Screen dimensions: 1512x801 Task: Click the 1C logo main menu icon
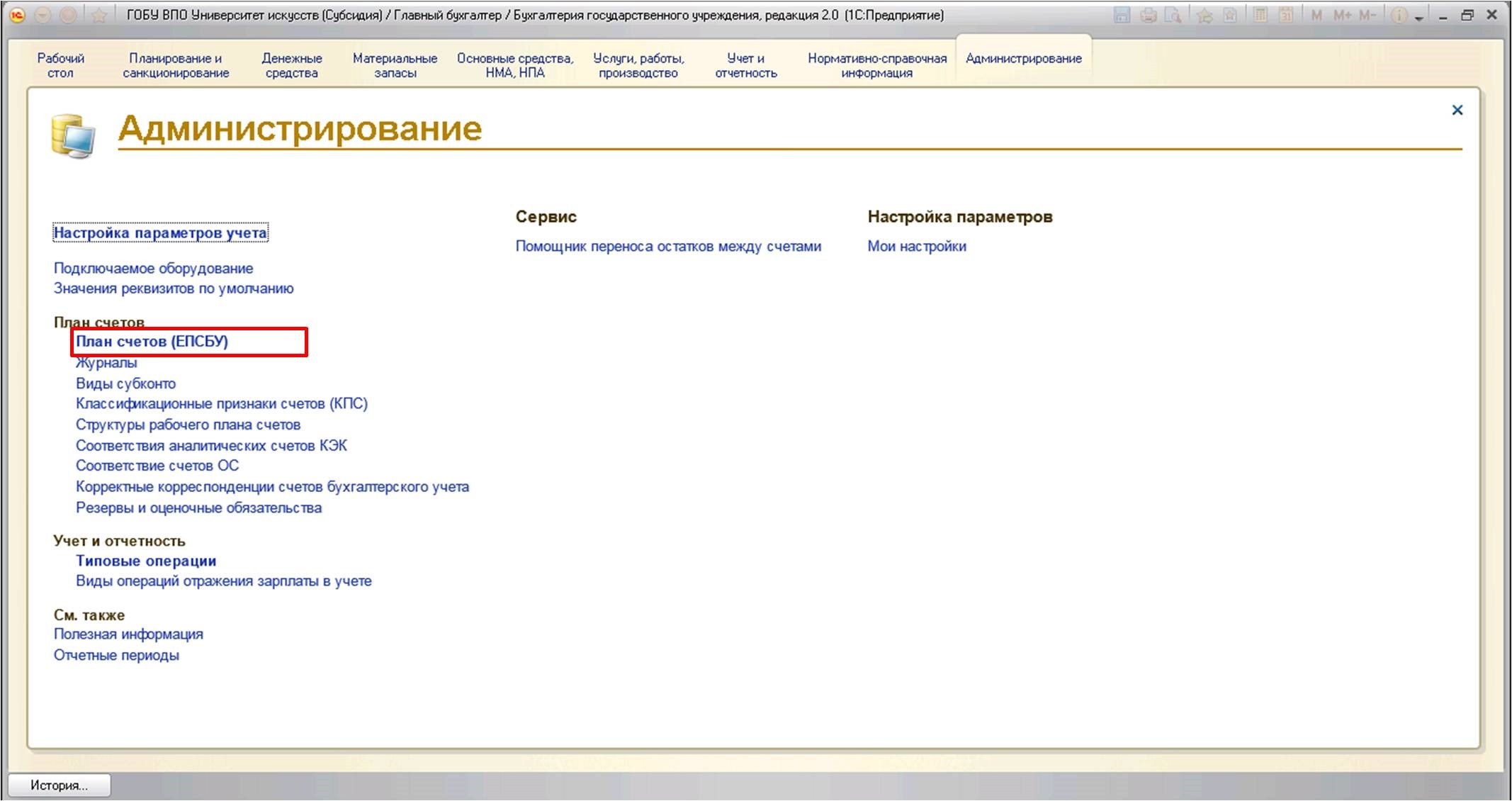pyautogui.click(x=18, y=15)
